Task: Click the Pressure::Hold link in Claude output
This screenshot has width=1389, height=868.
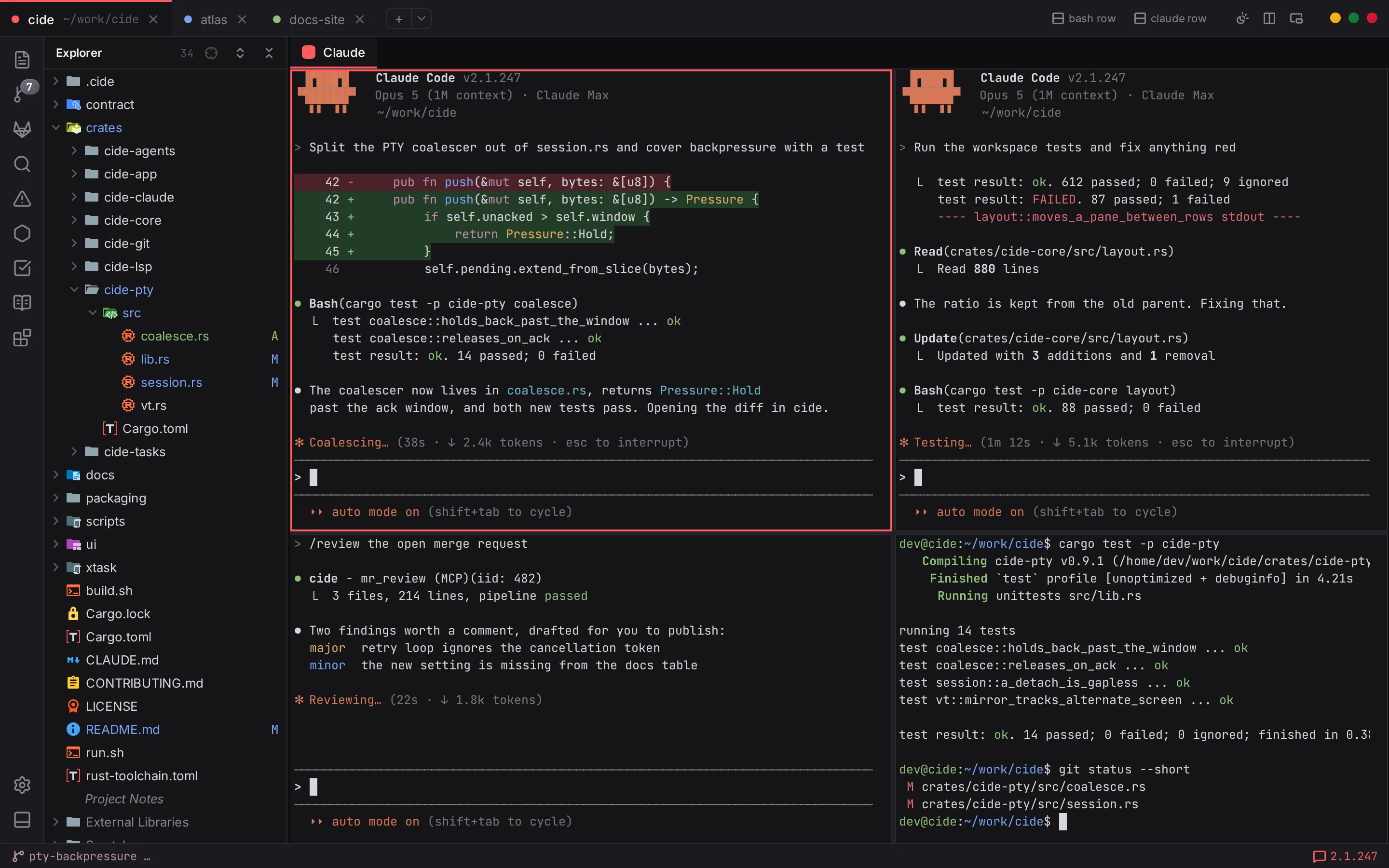Action: tap(710, 391)
